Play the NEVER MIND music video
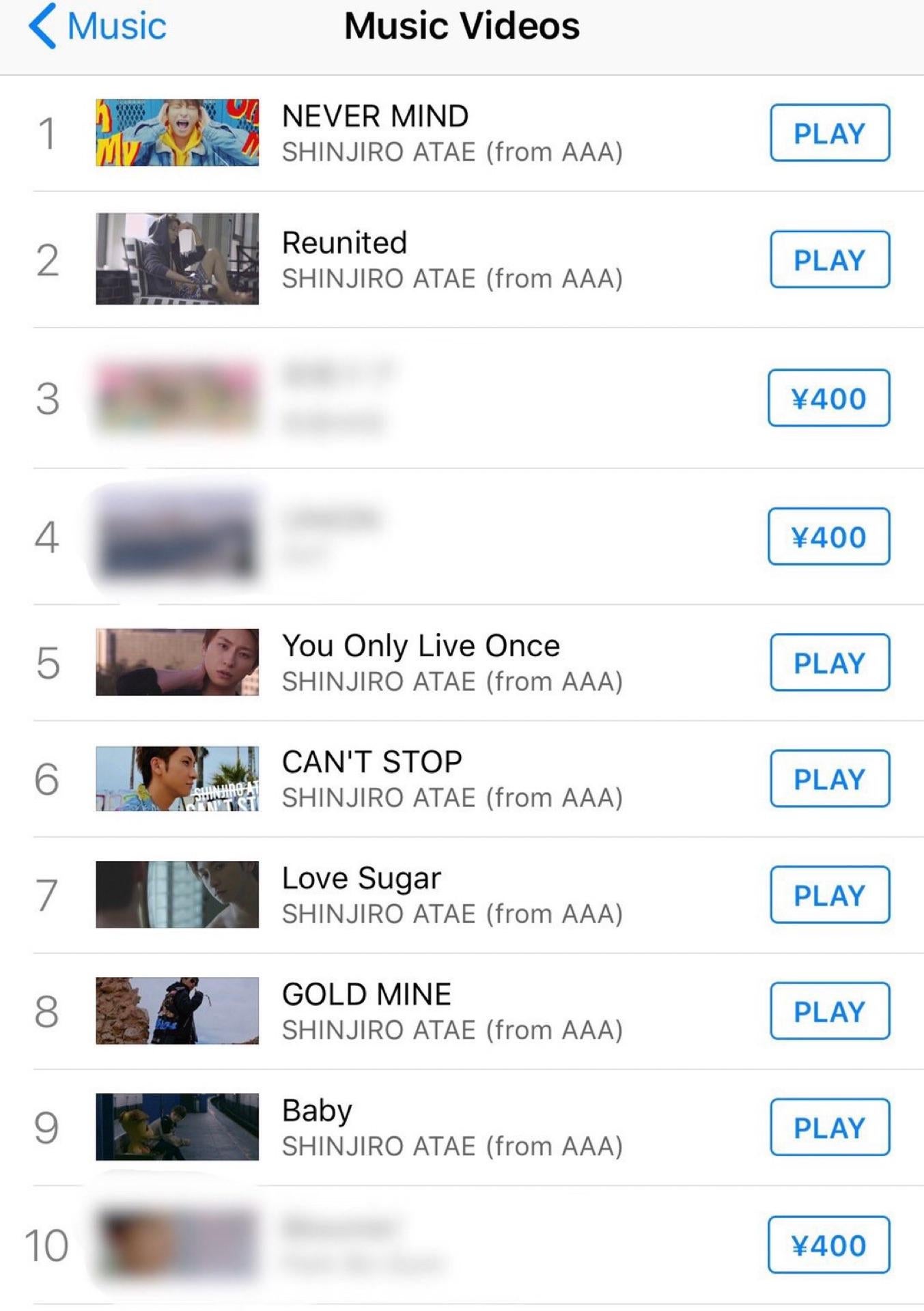The image size is (924, 1311). [829, 133]
